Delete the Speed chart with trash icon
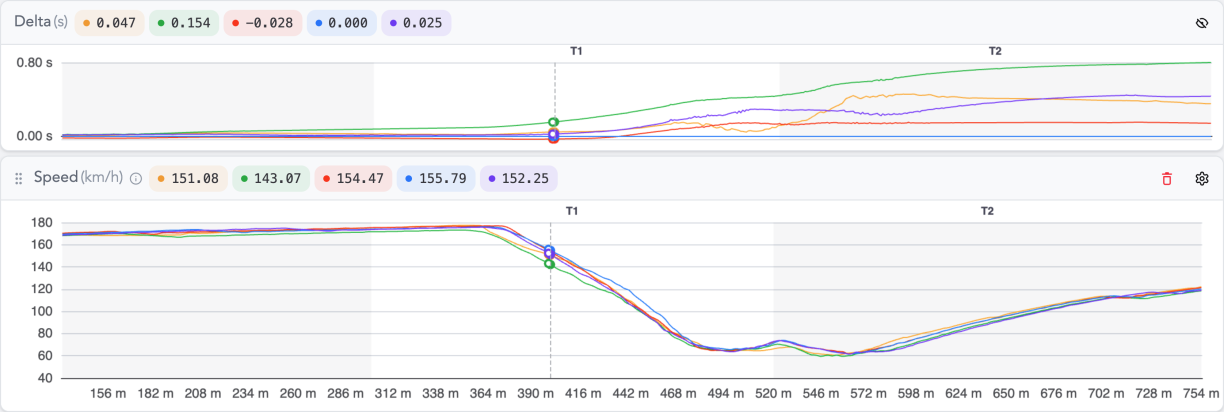Screen dimensions: 1224x412 click(x=1167, y=179)
